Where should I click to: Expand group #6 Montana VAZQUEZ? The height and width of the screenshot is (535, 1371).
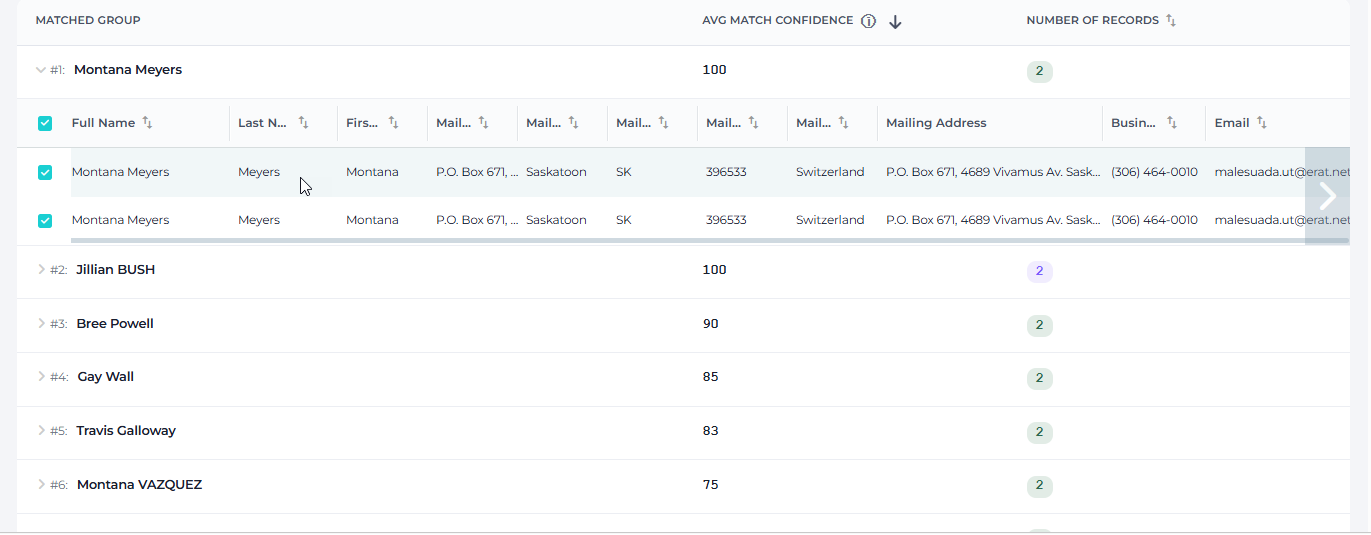tap(41, 484)
